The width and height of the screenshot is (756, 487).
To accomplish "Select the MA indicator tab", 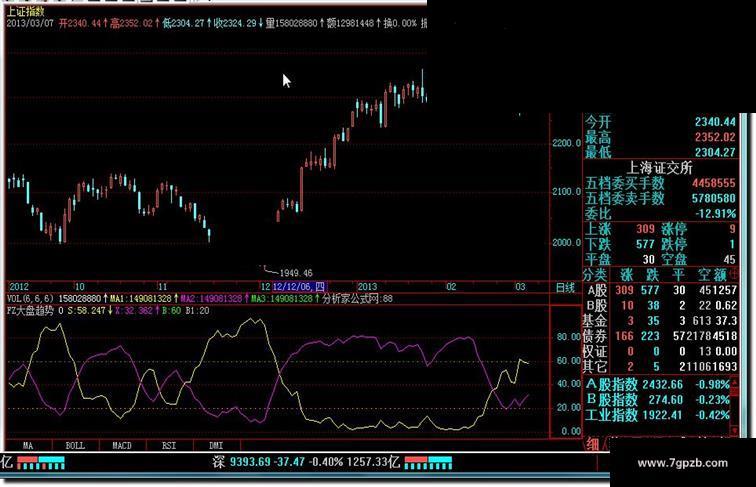I will tap(28, 446).
